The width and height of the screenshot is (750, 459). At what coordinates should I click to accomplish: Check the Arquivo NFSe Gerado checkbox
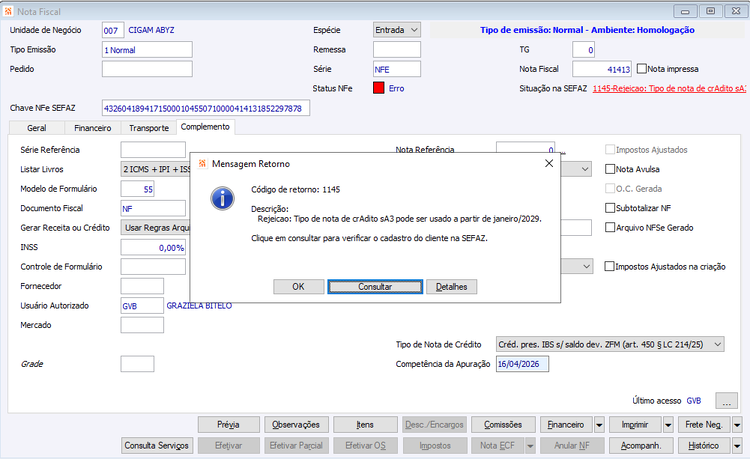(x=610, y=228)
